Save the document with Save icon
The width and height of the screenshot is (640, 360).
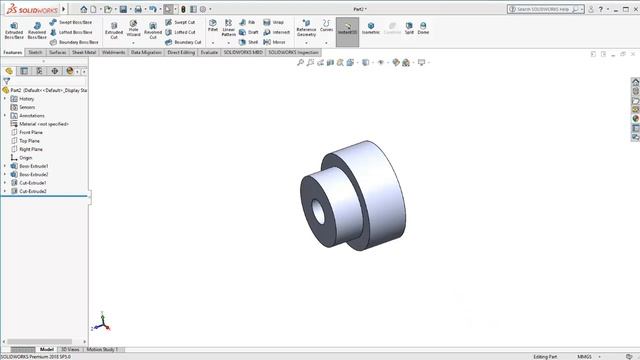(123, 9)
